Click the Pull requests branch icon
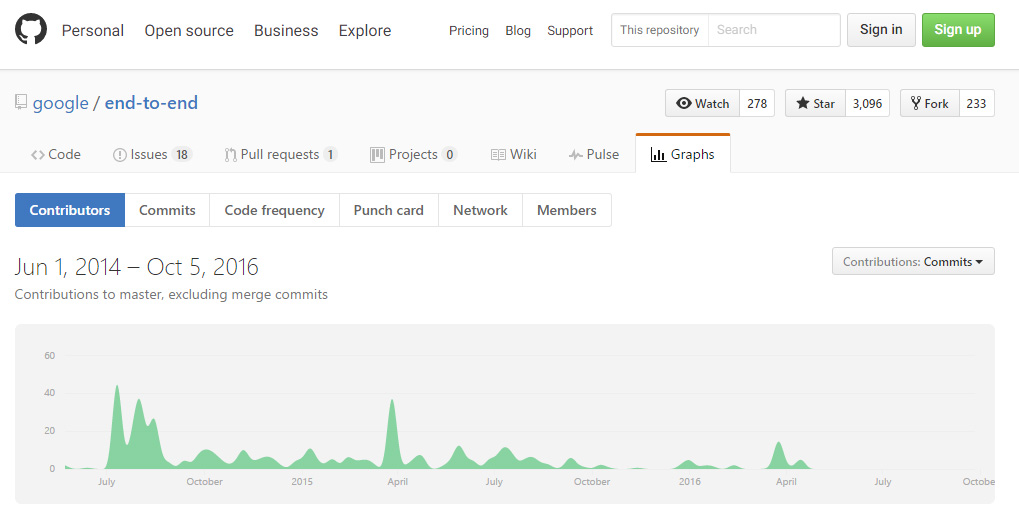The height and width of the screenshot is (523, 1019). [231, 155]
